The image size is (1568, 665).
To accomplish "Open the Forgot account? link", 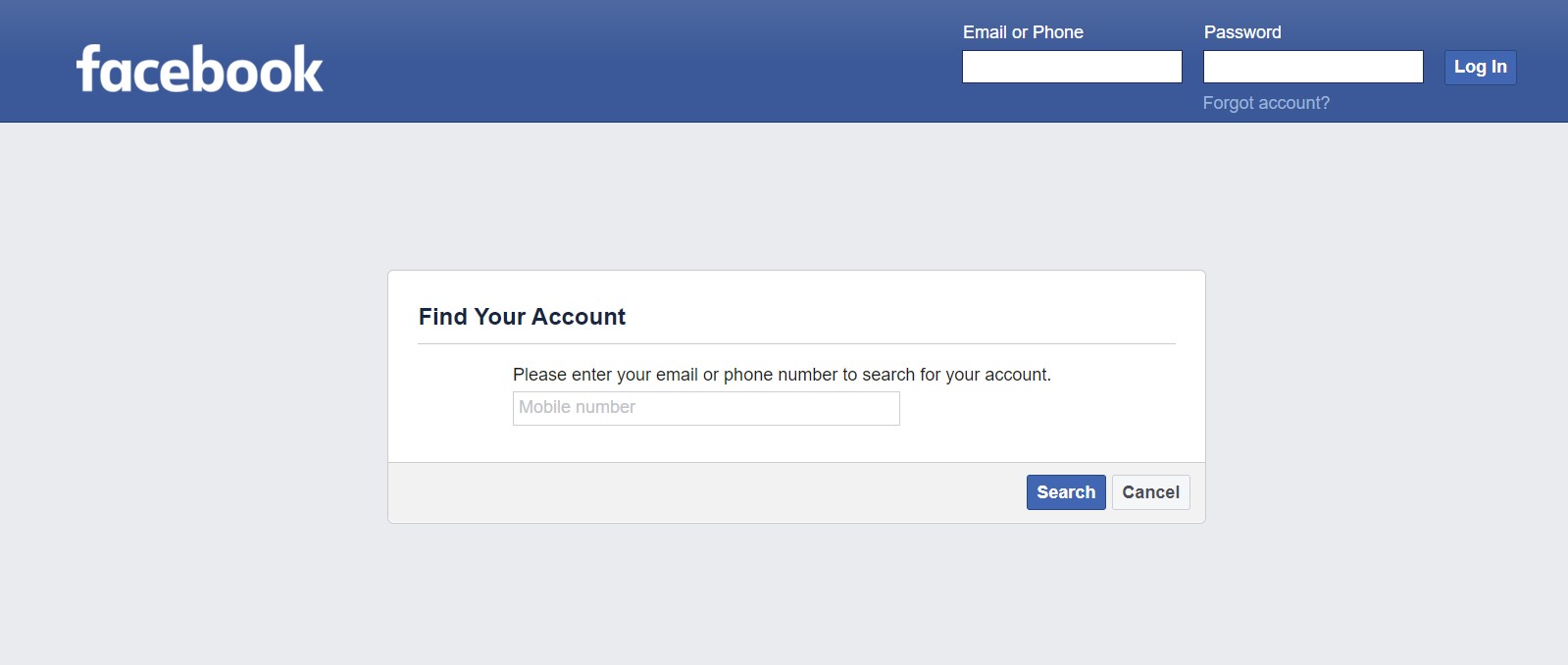I will coord(1266,103).
